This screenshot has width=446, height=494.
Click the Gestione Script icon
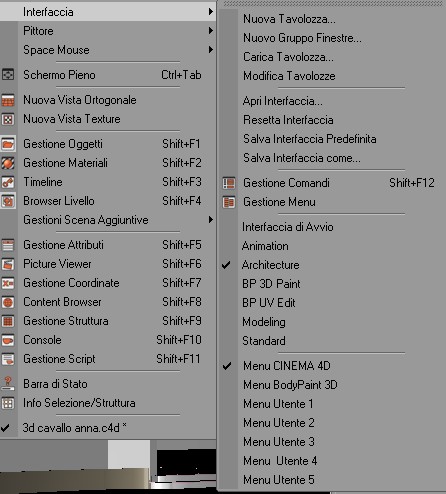point(8,359)
